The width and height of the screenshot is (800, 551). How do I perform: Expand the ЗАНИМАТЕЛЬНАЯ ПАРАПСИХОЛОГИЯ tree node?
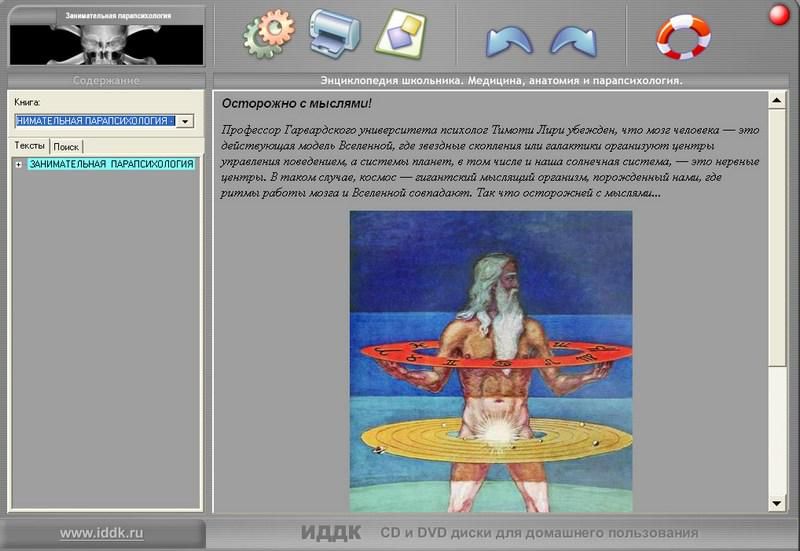19,164
